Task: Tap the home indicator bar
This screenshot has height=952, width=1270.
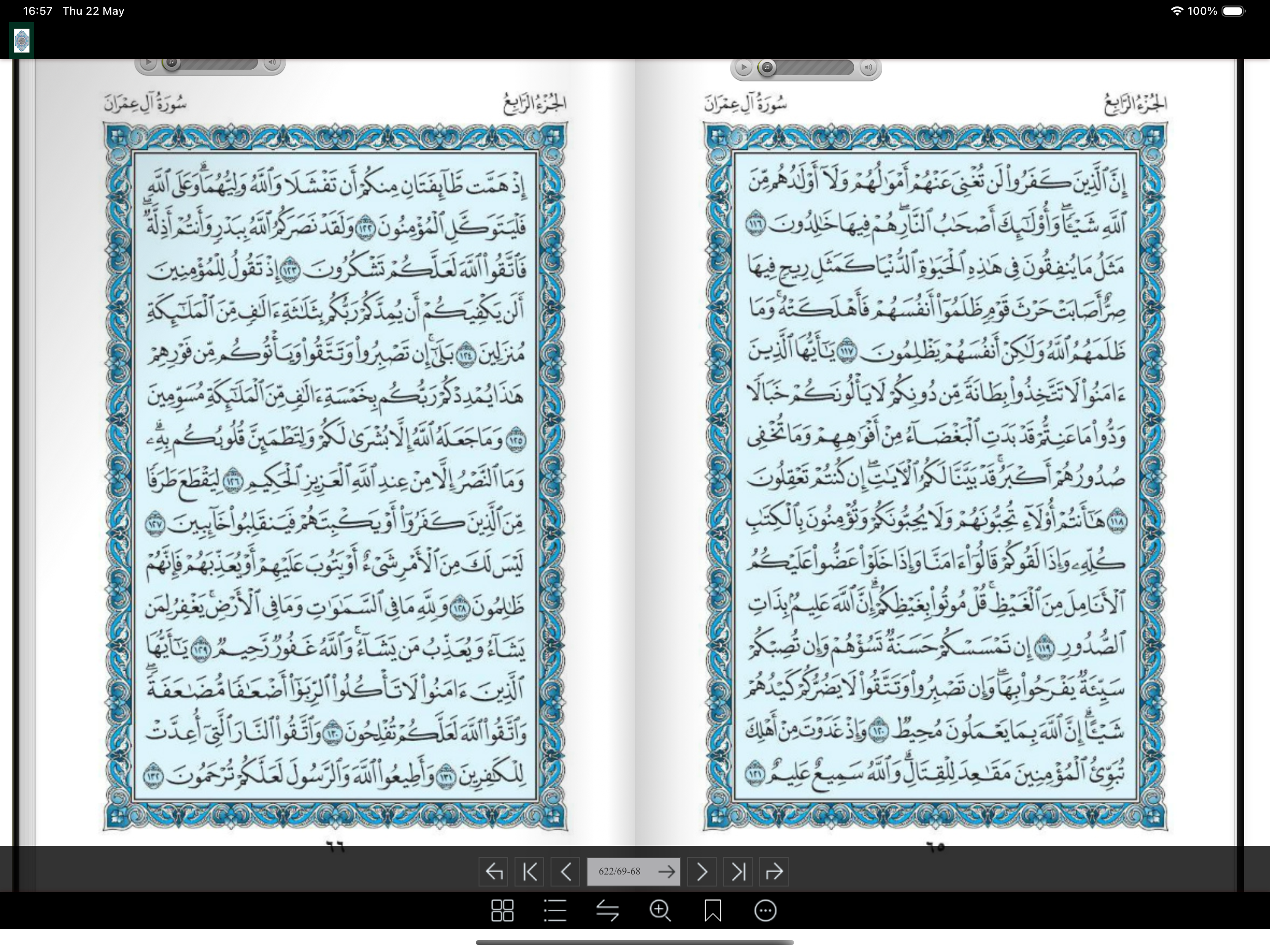Action: coord(635,942)
